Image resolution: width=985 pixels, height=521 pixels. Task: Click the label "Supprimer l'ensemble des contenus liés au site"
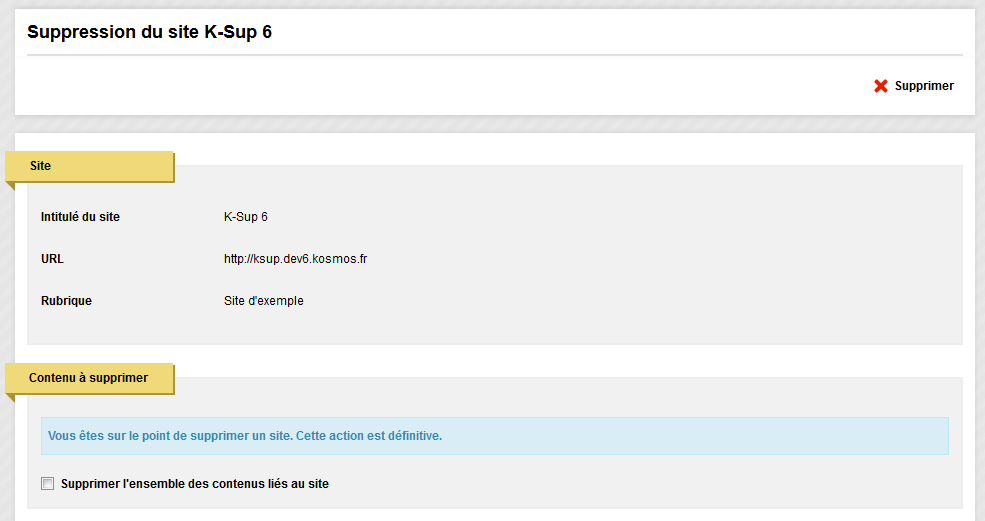click(195, 484)
